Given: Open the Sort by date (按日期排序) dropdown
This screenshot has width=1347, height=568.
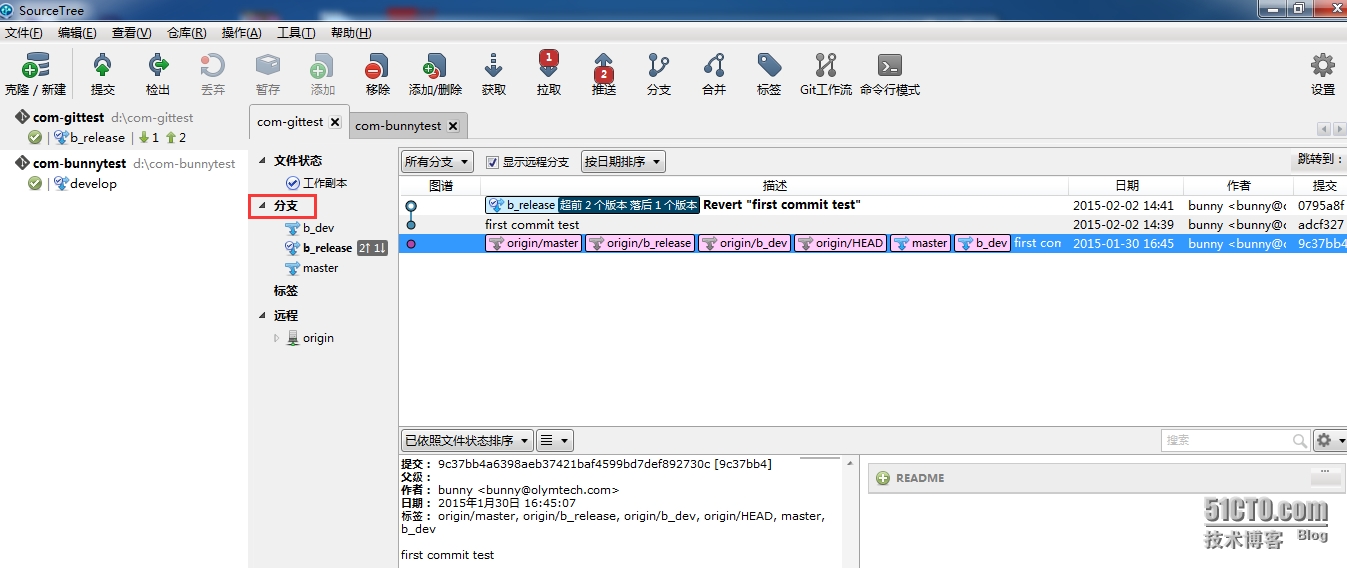Looking at the screenshot, I should coord(623,162).
